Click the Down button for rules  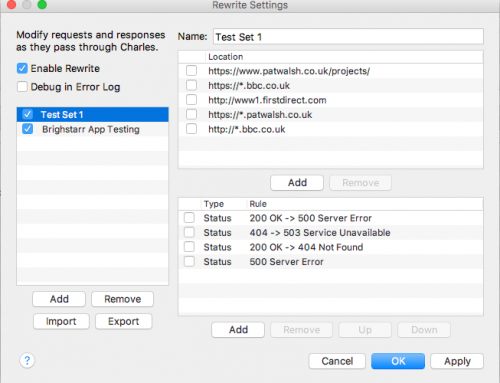[x=424, y=330]
